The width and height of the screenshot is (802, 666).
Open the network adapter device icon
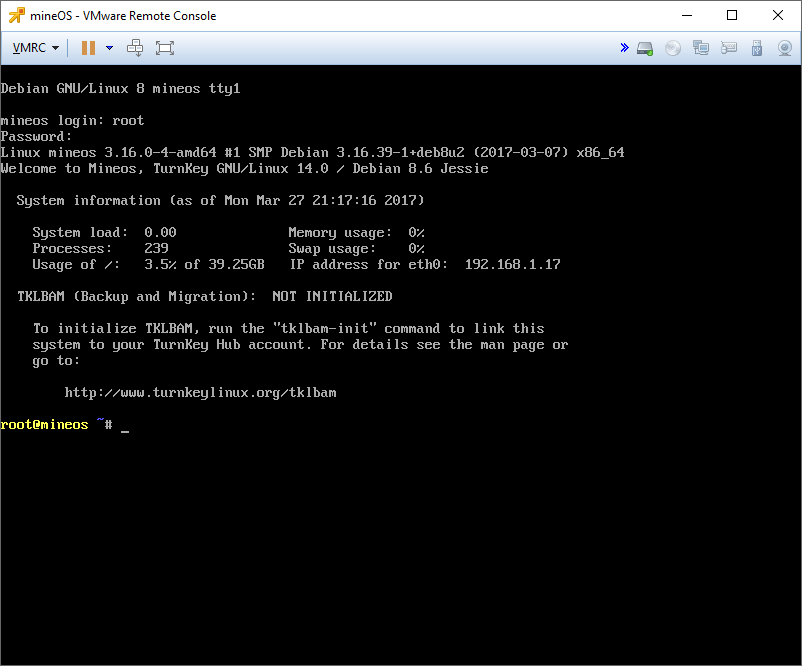701,48
